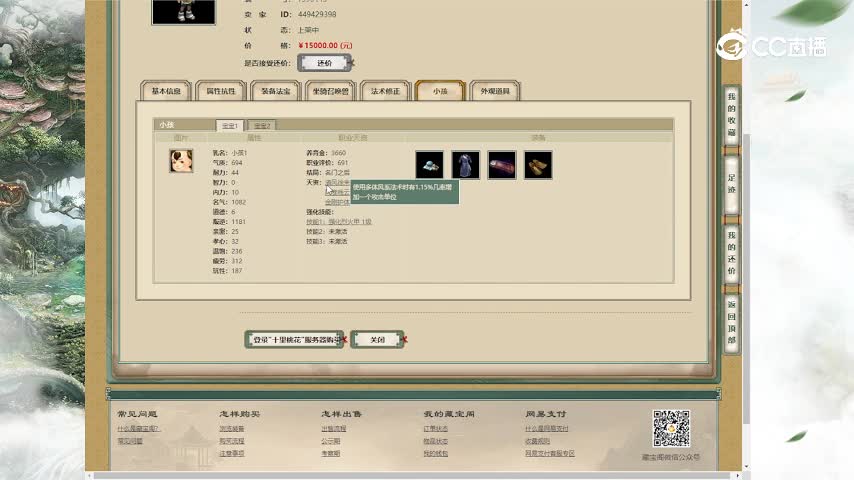Click the 关闭 close button

pos(377,339)
